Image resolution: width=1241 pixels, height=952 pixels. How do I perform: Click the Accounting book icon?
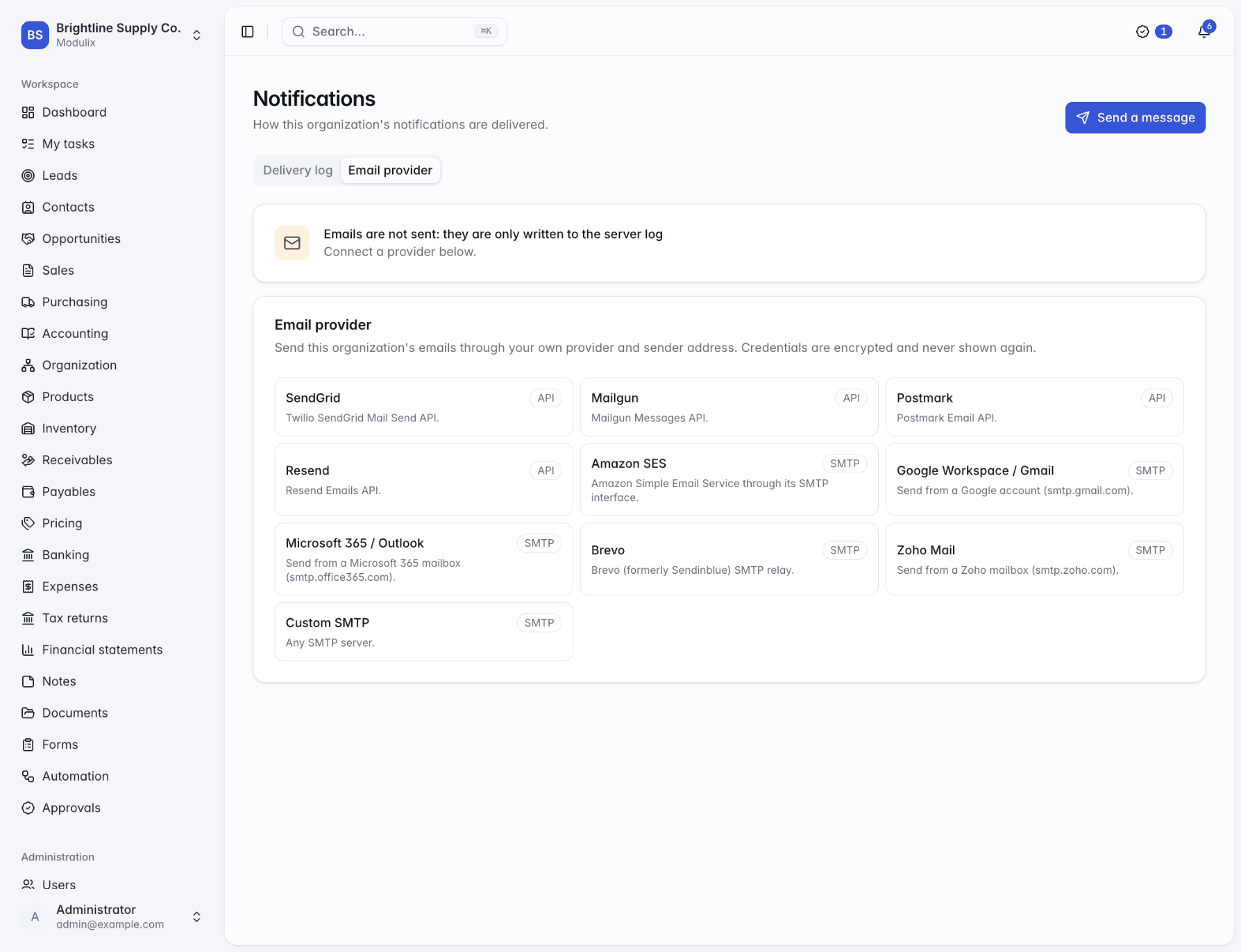[x=28, y=333]
